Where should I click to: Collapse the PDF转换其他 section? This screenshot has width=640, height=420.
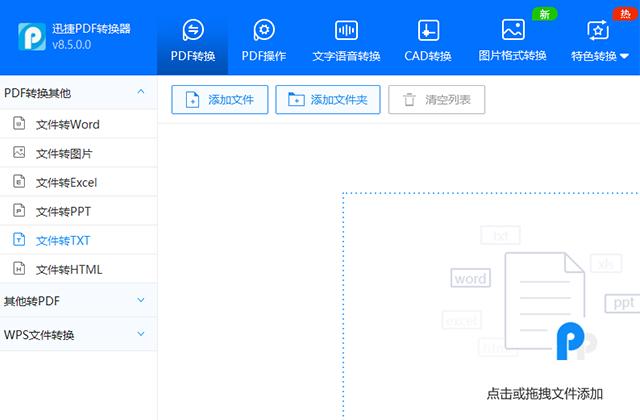coord(141,92)
